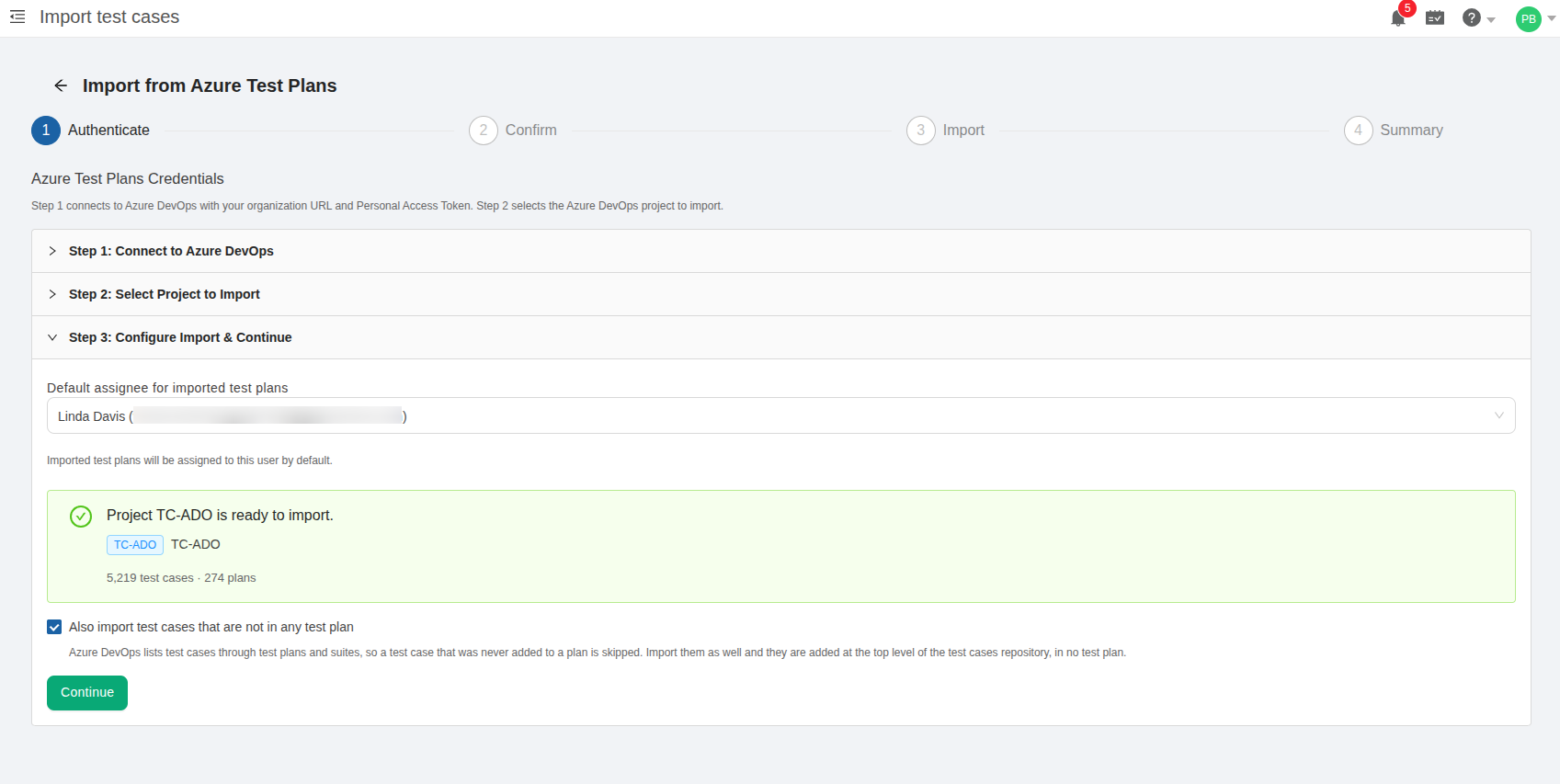
Task: Click Default assignee for imported test plans label
Action: (x=167, y=388)
